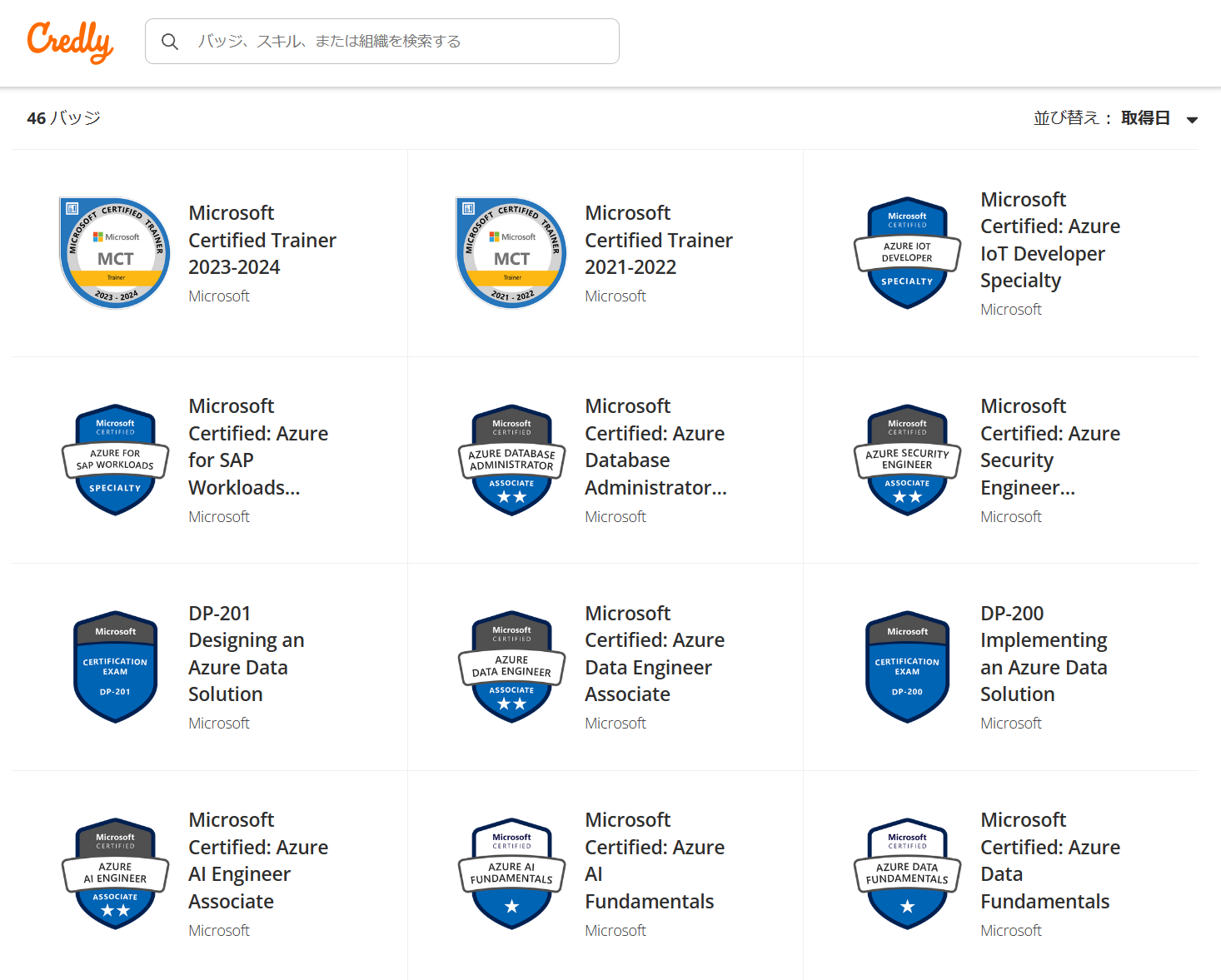
Task: Open the Azure Database Administrator badge icon
Action: [511, 460]
